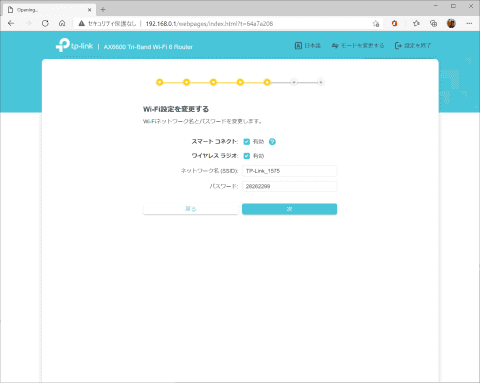The image size is (480, 383).
Task: Click the address bar URL 192.168.0.1
Action: click(209, 24)
